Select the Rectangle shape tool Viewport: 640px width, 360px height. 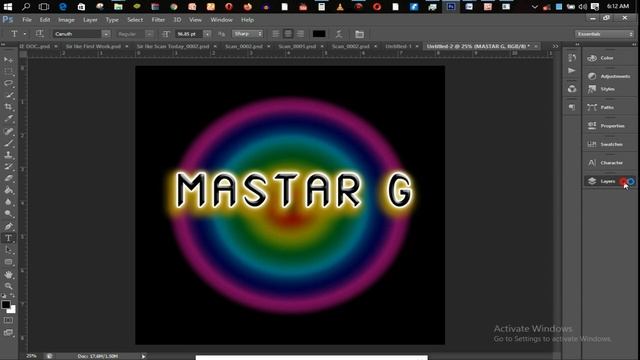9,262
